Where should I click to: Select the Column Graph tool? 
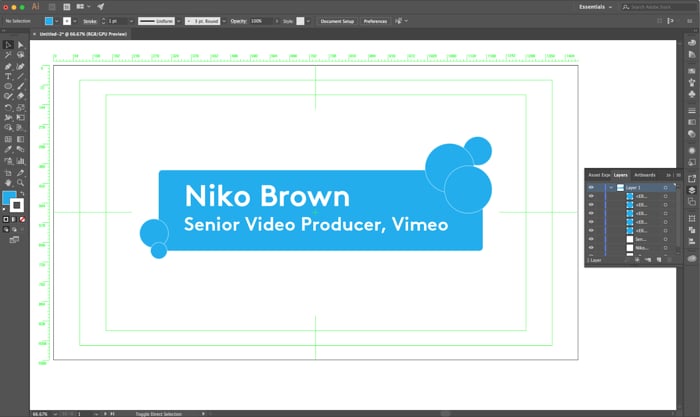(21, 161)
